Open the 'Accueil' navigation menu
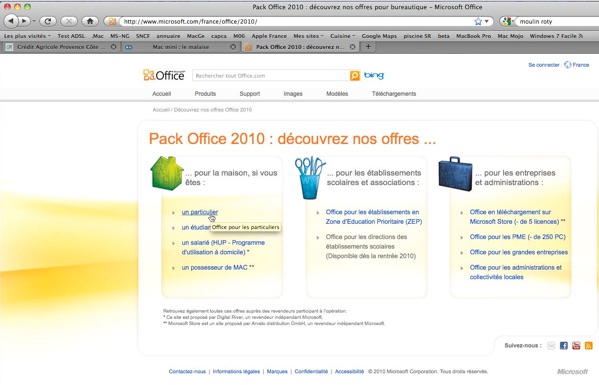This screenshot has width=599, height=385. (162, 94)
